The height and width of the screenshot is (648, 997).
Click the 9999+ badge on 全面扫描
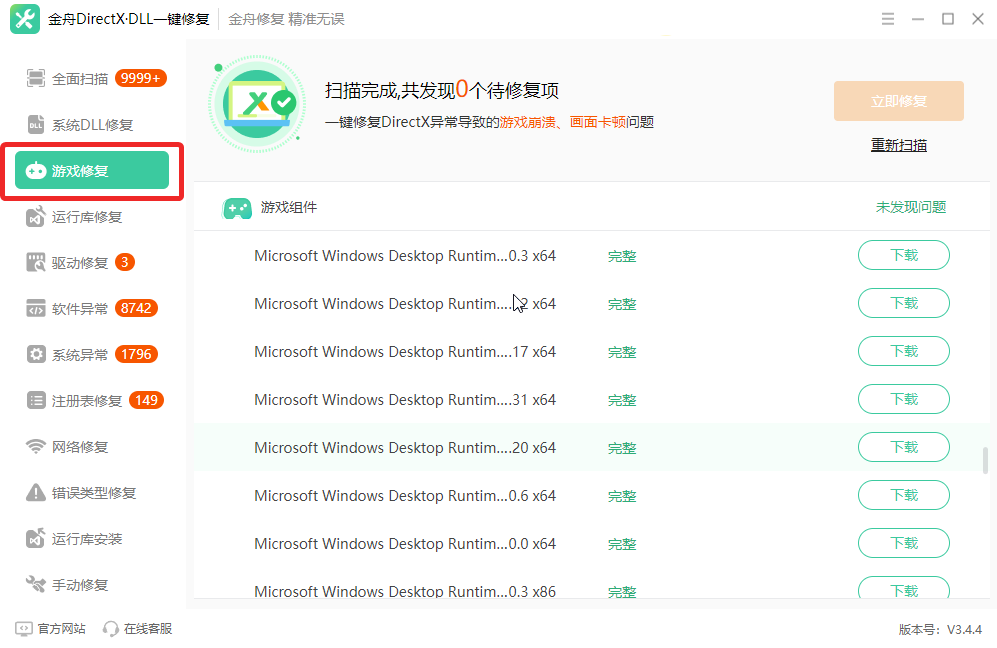(x=141, y=78)
